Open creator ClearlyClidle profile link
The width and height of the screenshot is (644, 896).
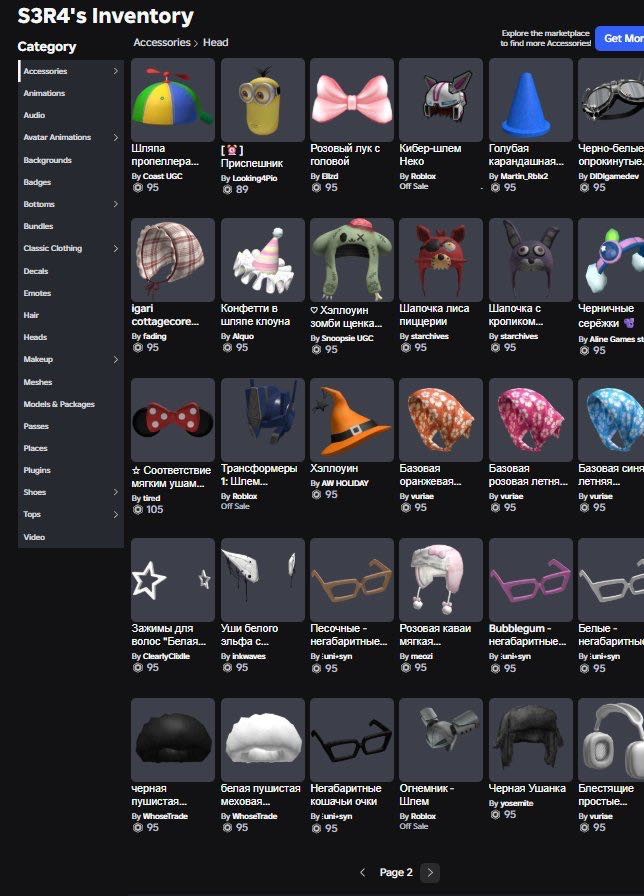pos(166,656)
